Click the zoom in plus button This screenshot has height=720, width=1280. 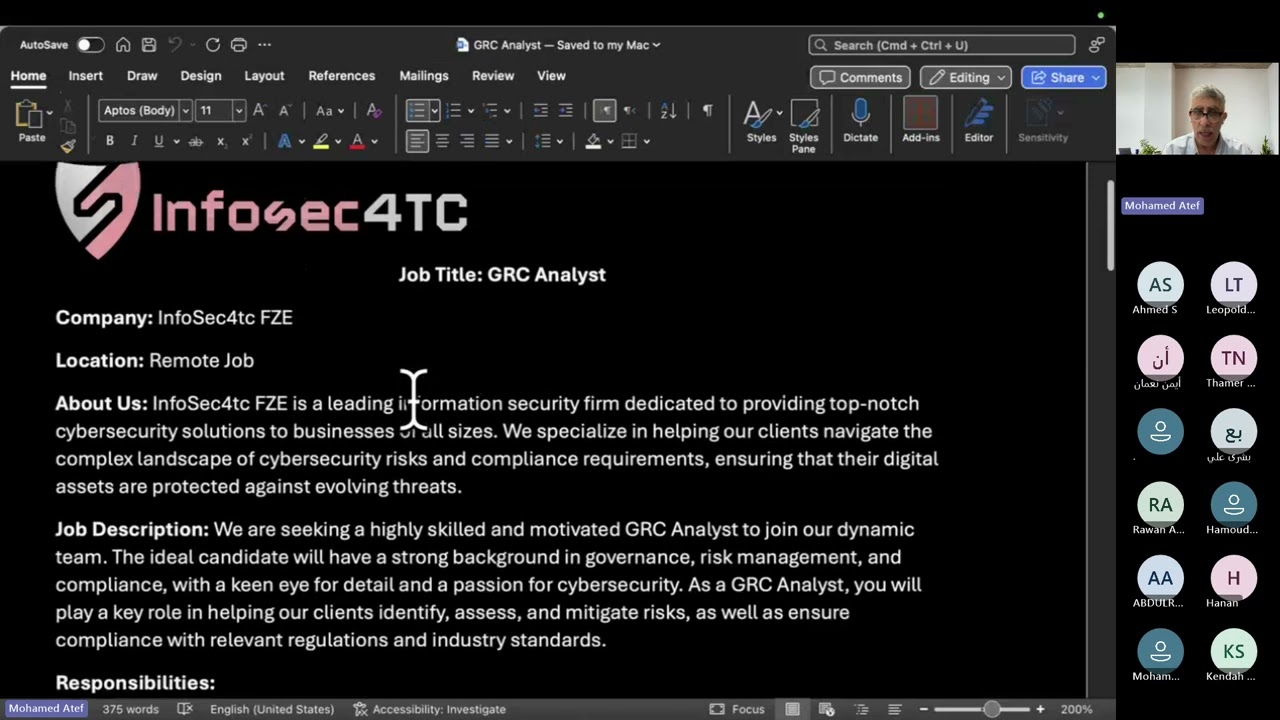1040,709
